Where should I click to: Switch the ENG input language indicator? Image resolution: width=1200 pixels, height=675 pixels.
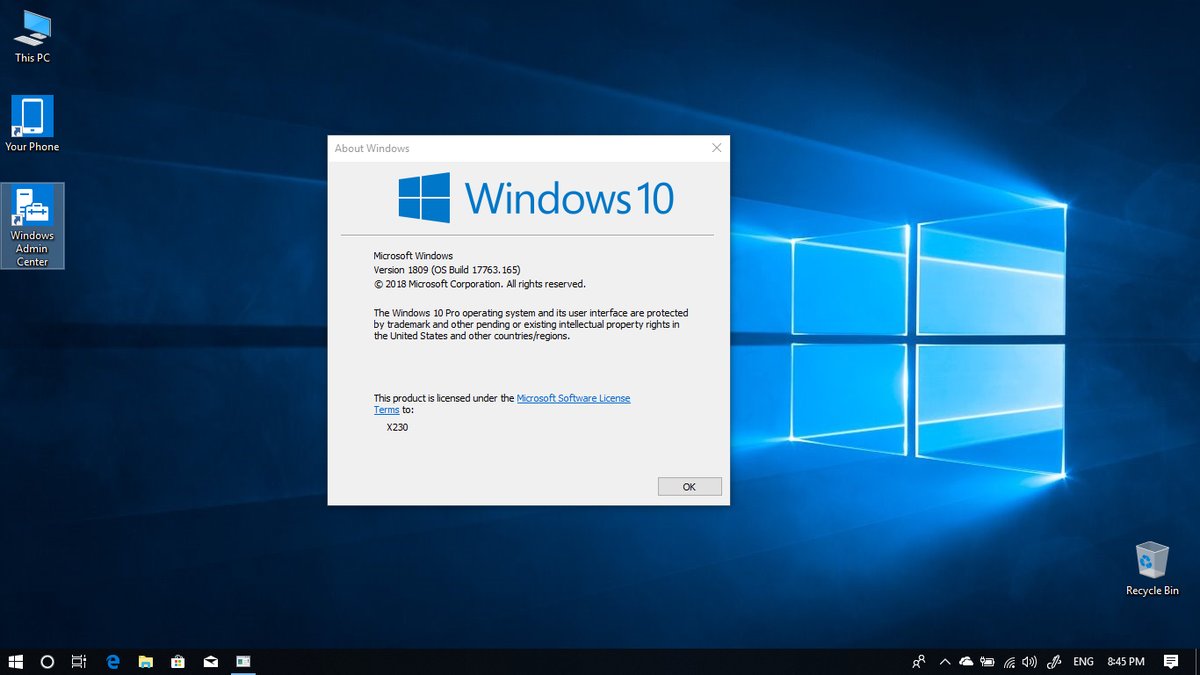(1083, 662)
